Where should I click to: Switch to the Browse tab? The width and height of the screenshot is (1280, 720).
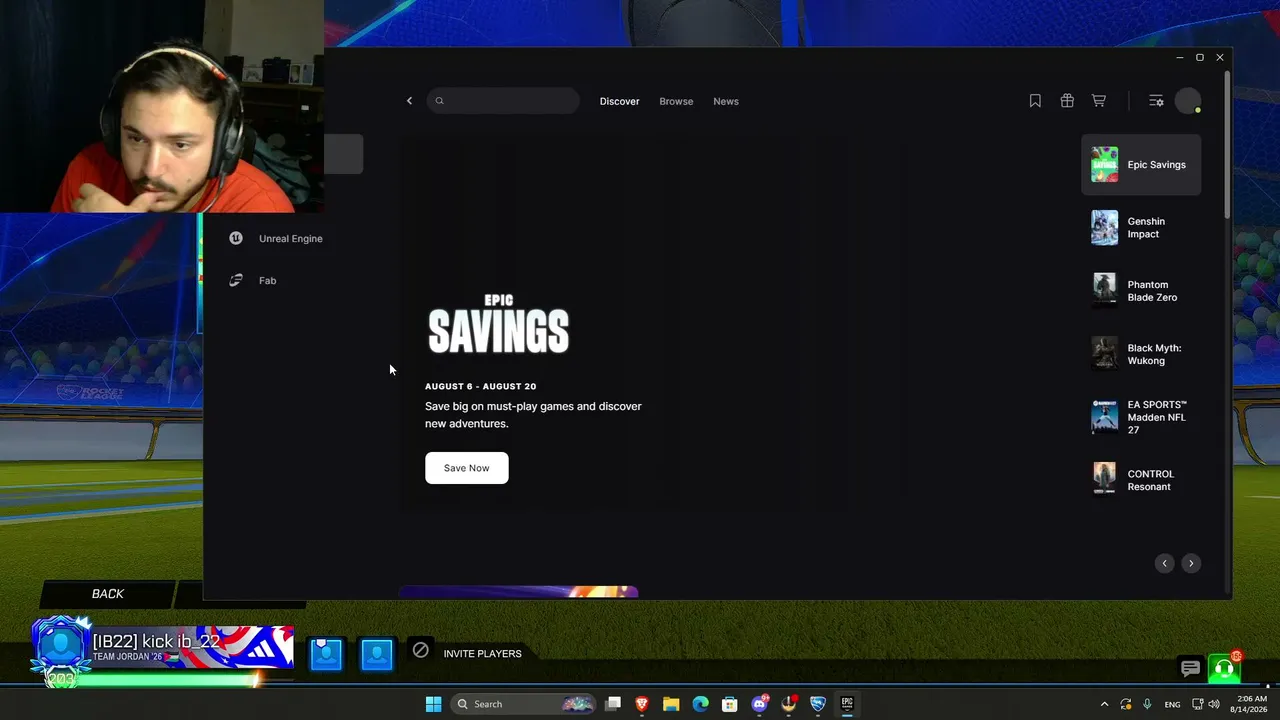coord(676,101)
